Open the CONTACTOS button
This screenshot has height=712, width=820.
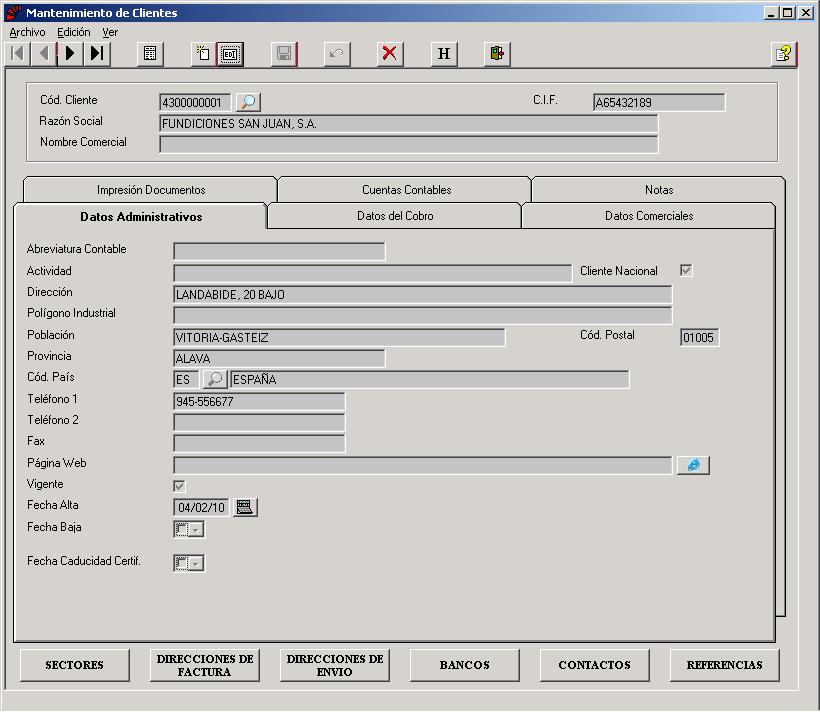pyautogui.click(x=595, y=665)
